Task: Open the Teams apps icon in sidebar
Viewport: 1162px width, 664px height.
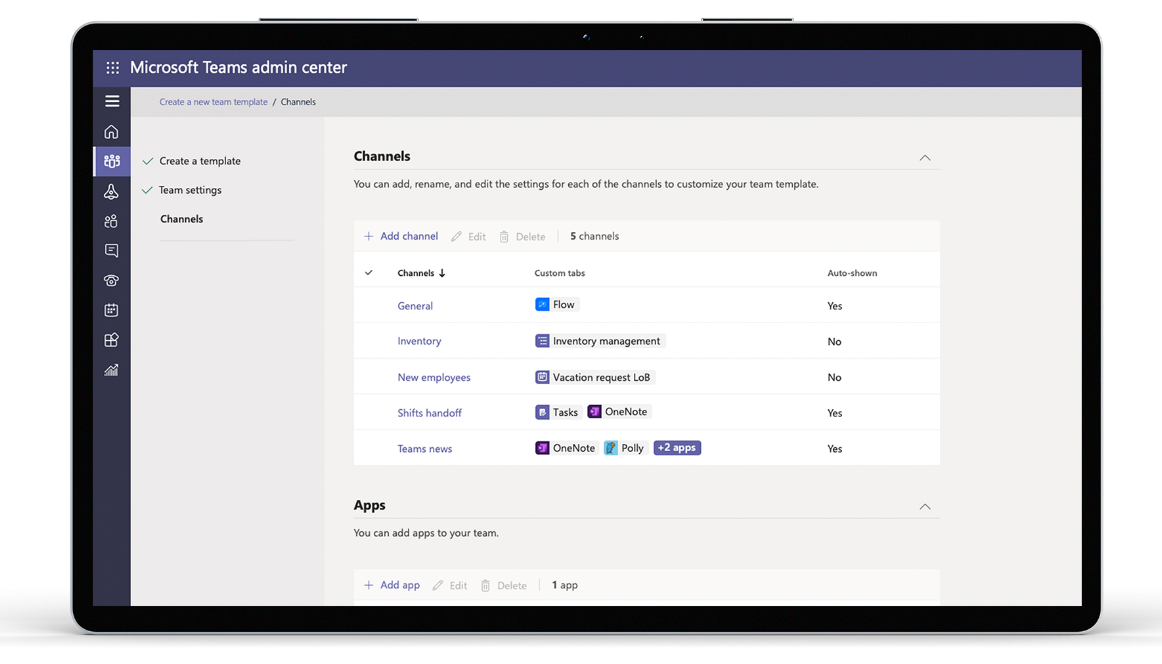Action: click(x=111, y=340)
